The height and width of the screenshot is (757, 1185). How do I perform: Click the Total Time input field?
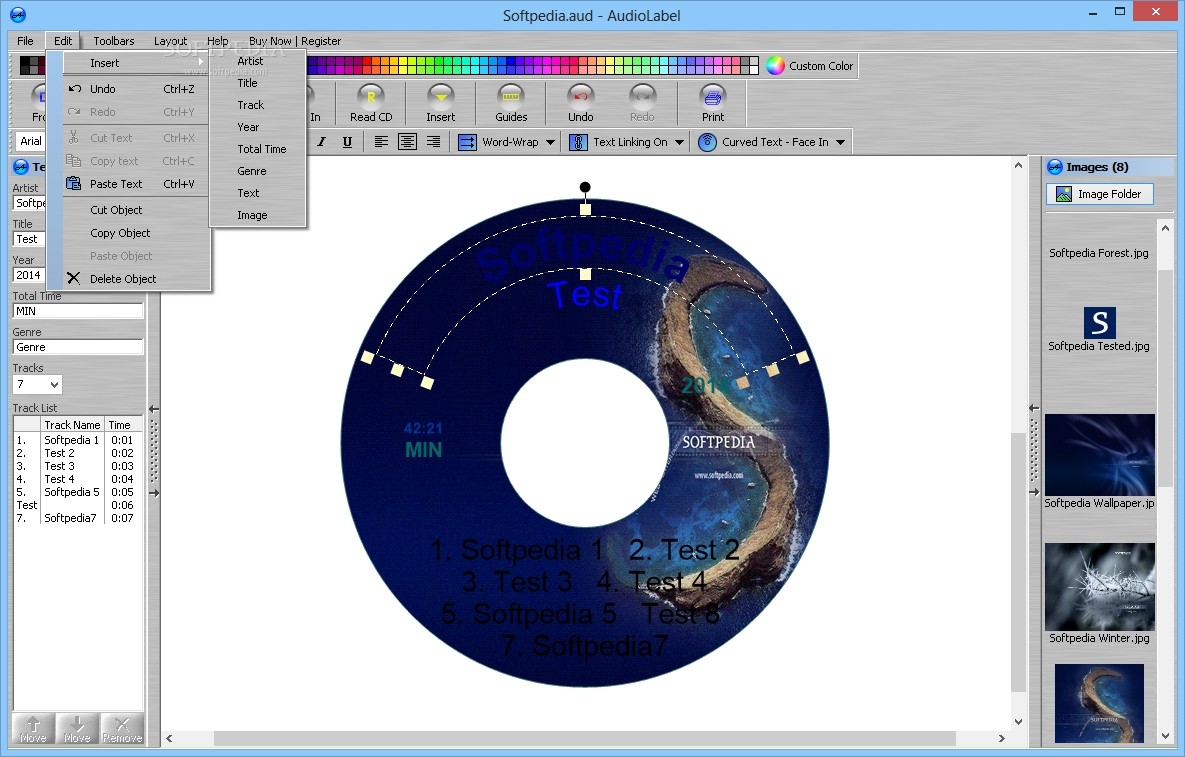(78, 311)
